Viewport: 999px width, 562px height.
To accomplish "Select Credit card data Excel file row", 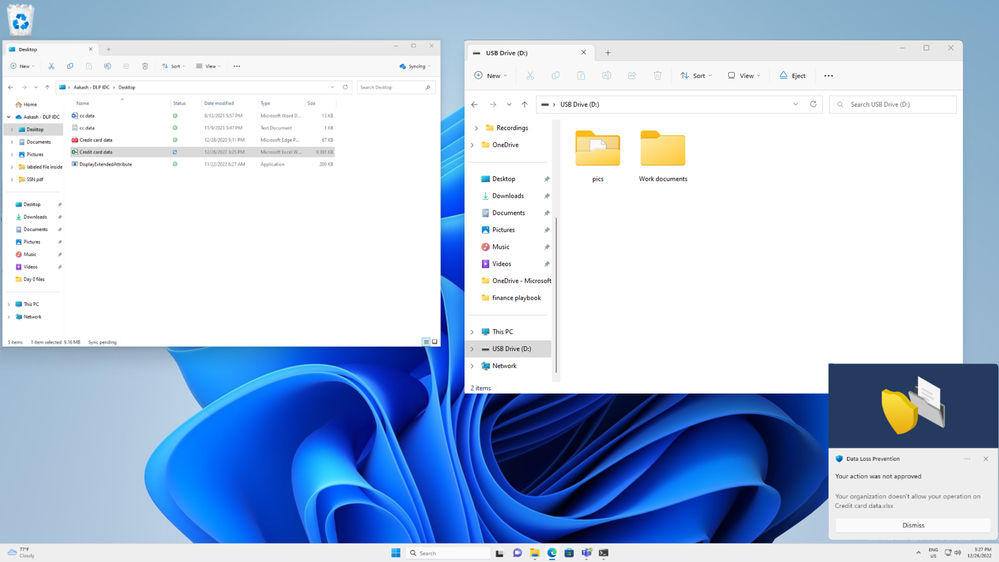I will [203, 152].
